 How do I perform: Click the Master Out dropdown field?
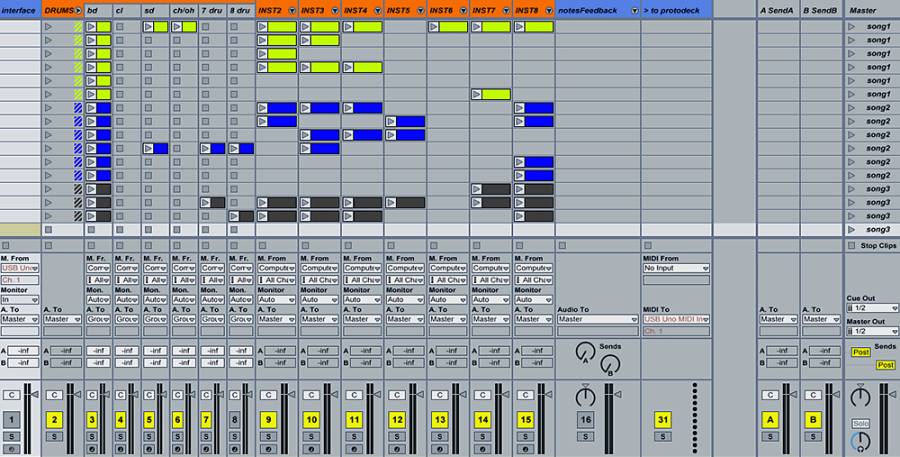click(873, 331)
